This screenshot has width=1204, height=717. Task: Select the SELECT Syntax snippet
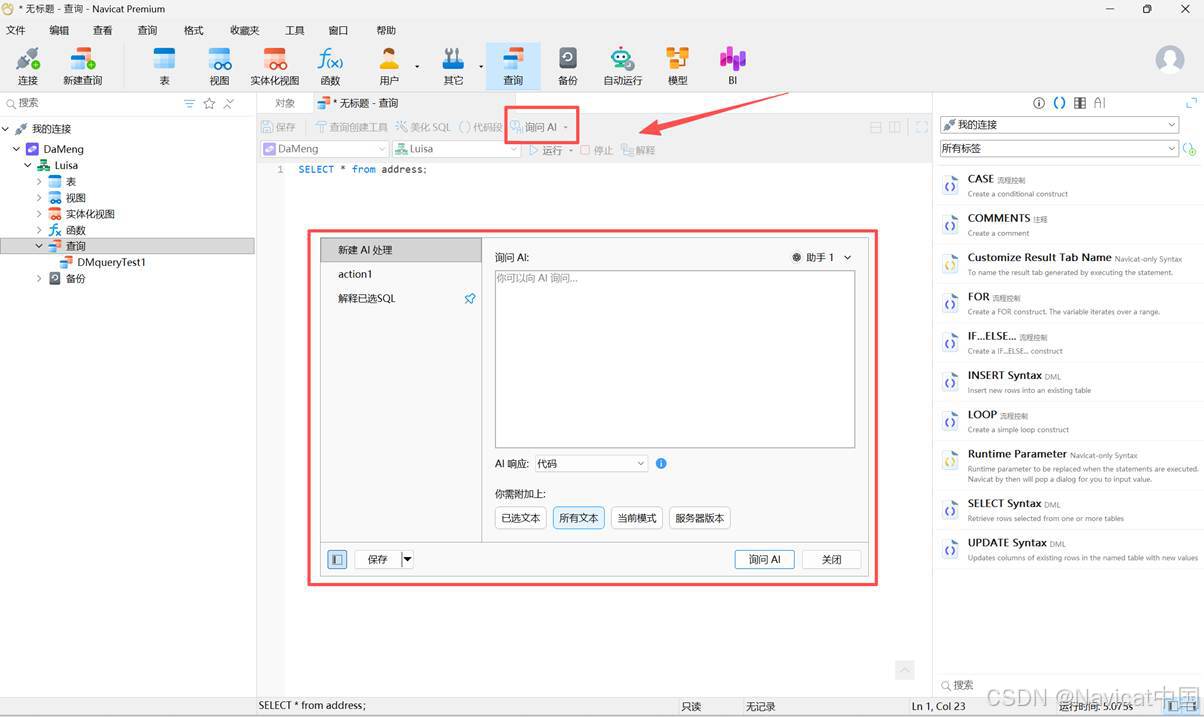pos(1070,510)
